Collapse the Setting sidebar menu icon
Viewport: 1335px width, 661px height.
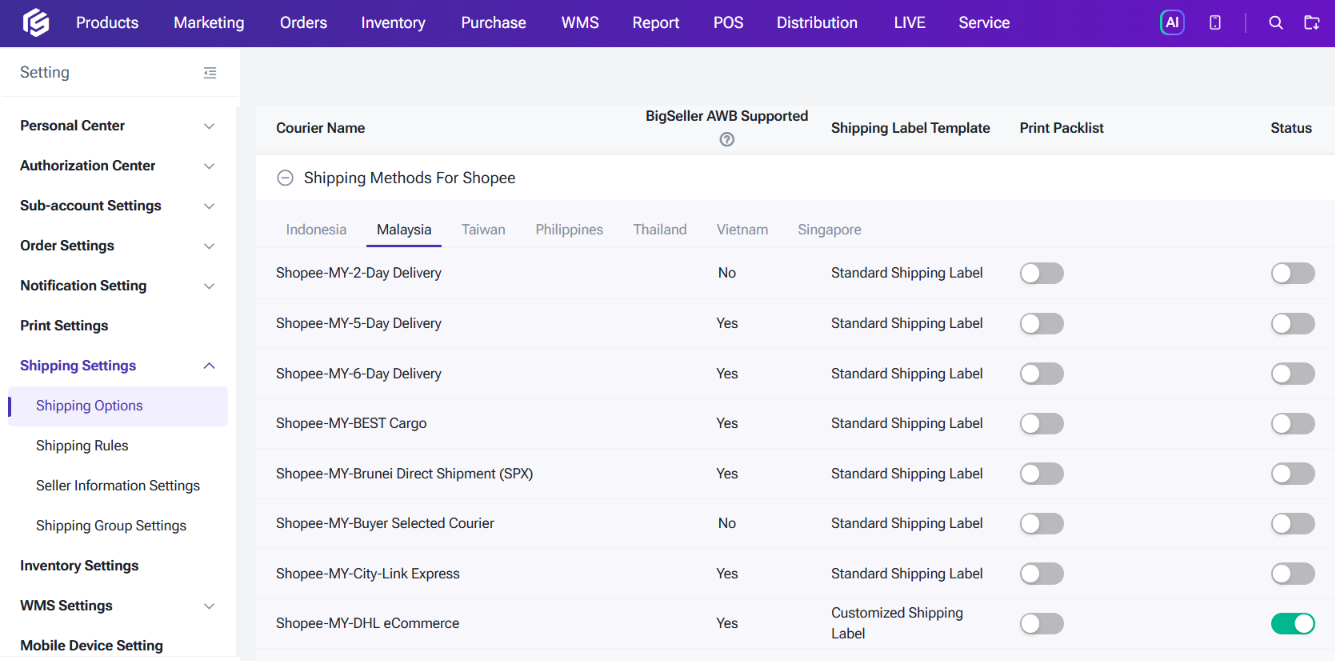[x=210, y=73]
